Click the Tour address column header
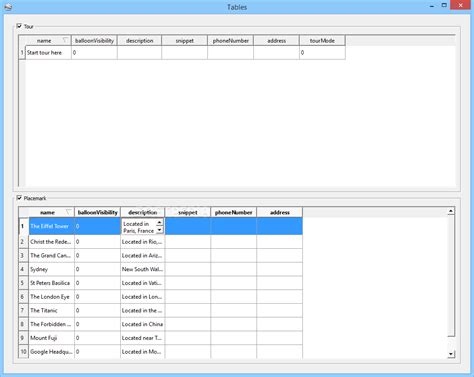 [277, 41]
